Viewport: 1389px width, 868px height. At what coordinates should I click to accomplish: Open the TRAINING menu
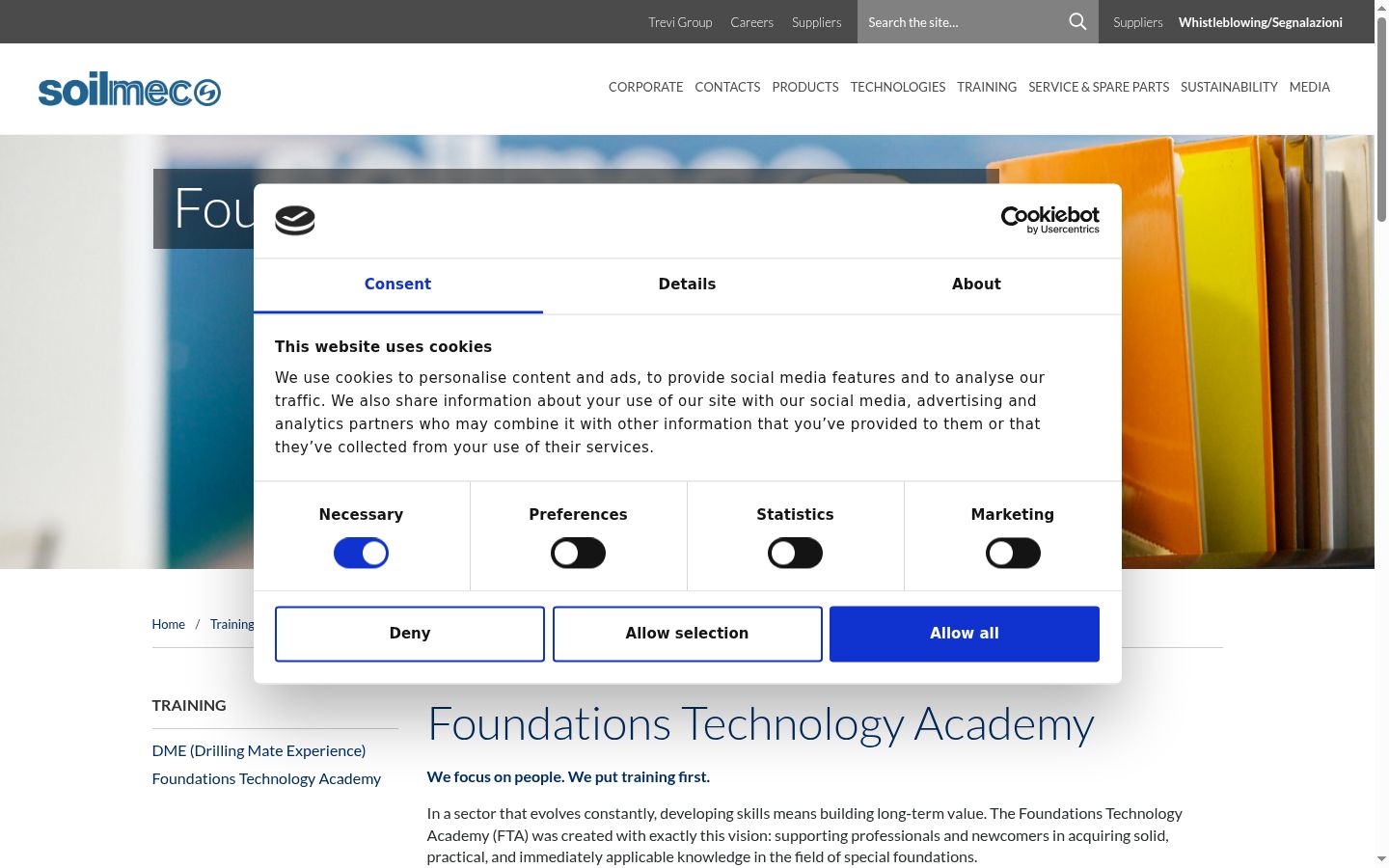click(x=987, y=87)
